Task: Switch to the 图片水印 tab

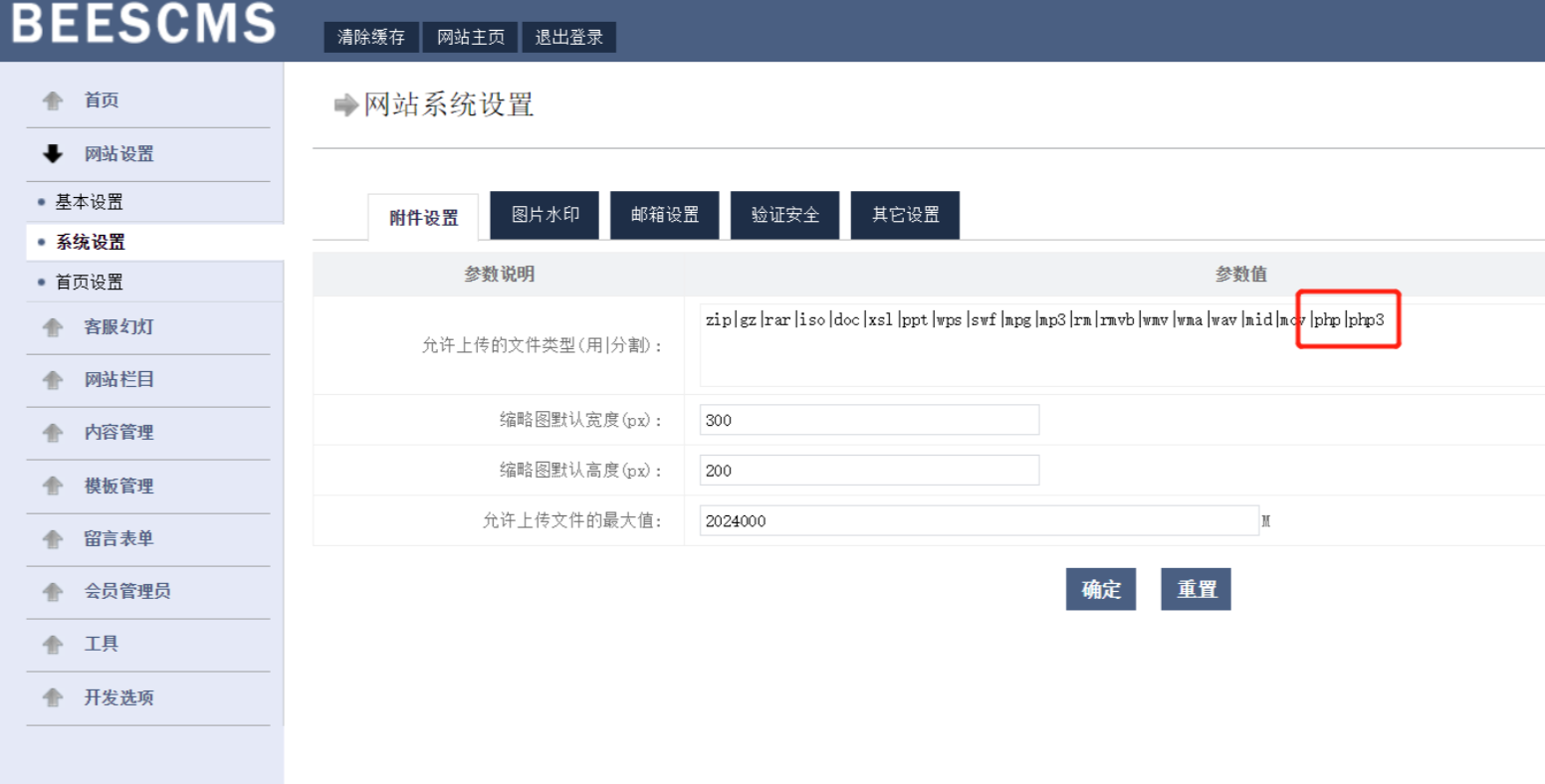Action: [544, 215]
